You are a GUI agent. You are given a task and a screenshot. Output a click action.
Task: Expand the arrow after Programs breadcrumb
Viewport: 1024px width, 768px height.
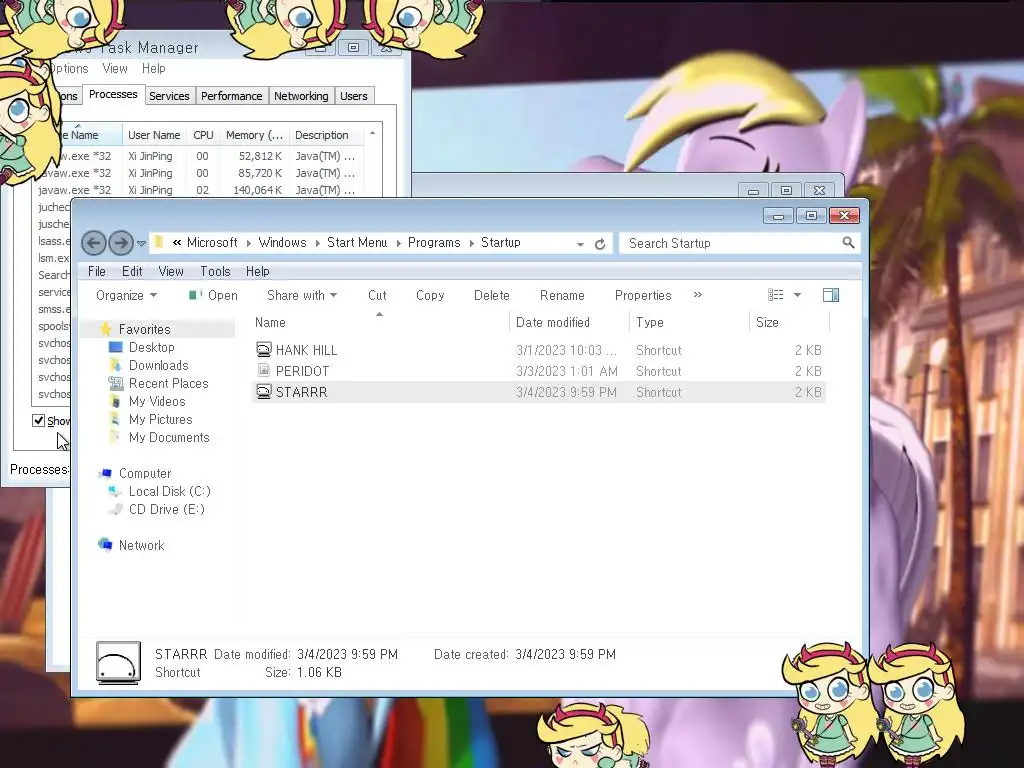[x=472, y=243]
